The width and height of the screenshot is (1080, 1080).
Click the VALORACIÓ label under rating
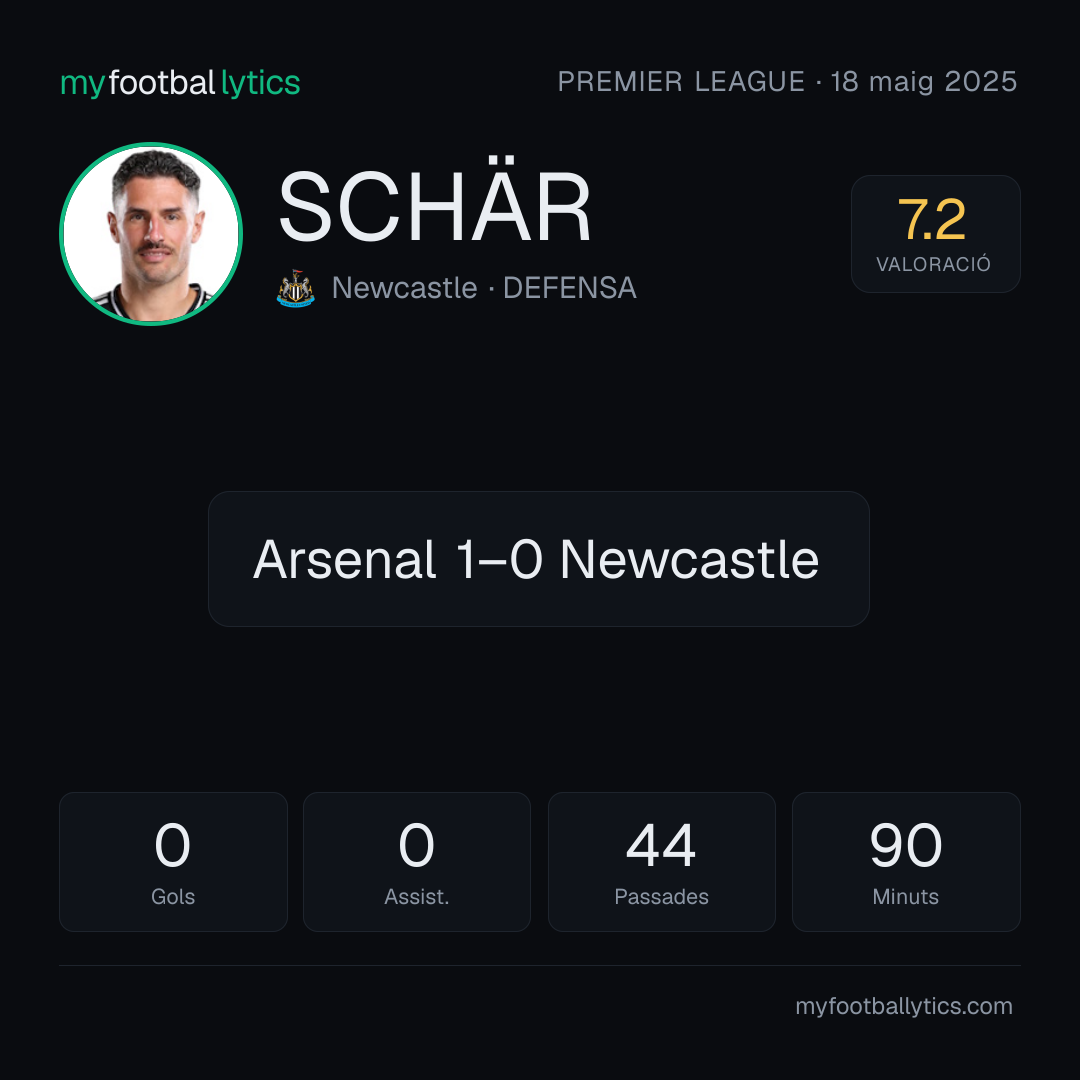pyautogui.click(x=933, y=264)
